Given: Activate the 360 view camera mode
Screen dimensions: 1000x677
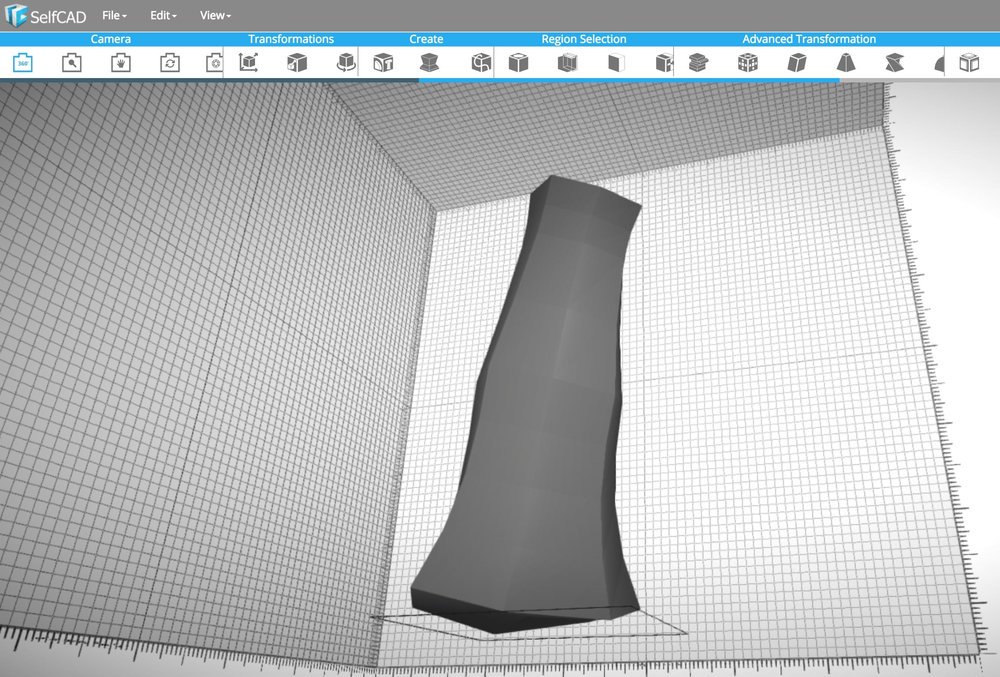Looking at the screenshot, I should click(x=22, y=62).
